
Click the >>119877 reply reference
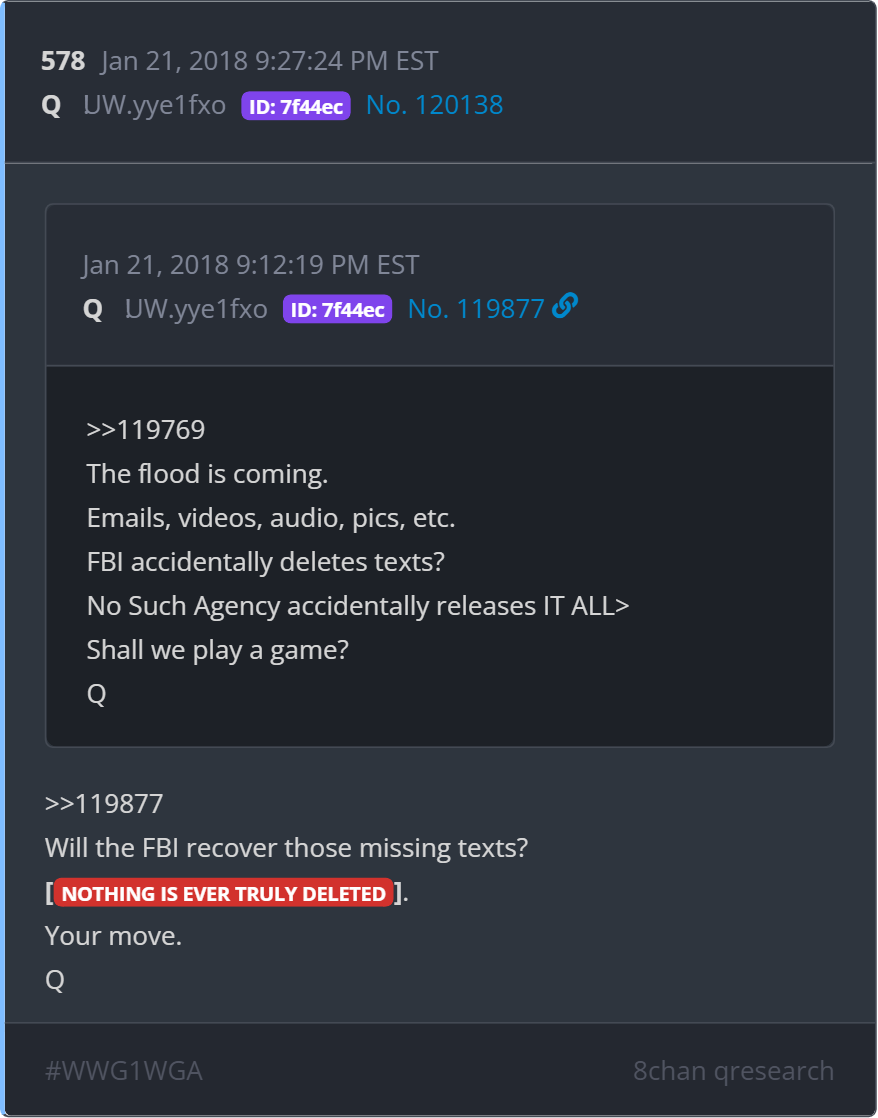[104, 804]
